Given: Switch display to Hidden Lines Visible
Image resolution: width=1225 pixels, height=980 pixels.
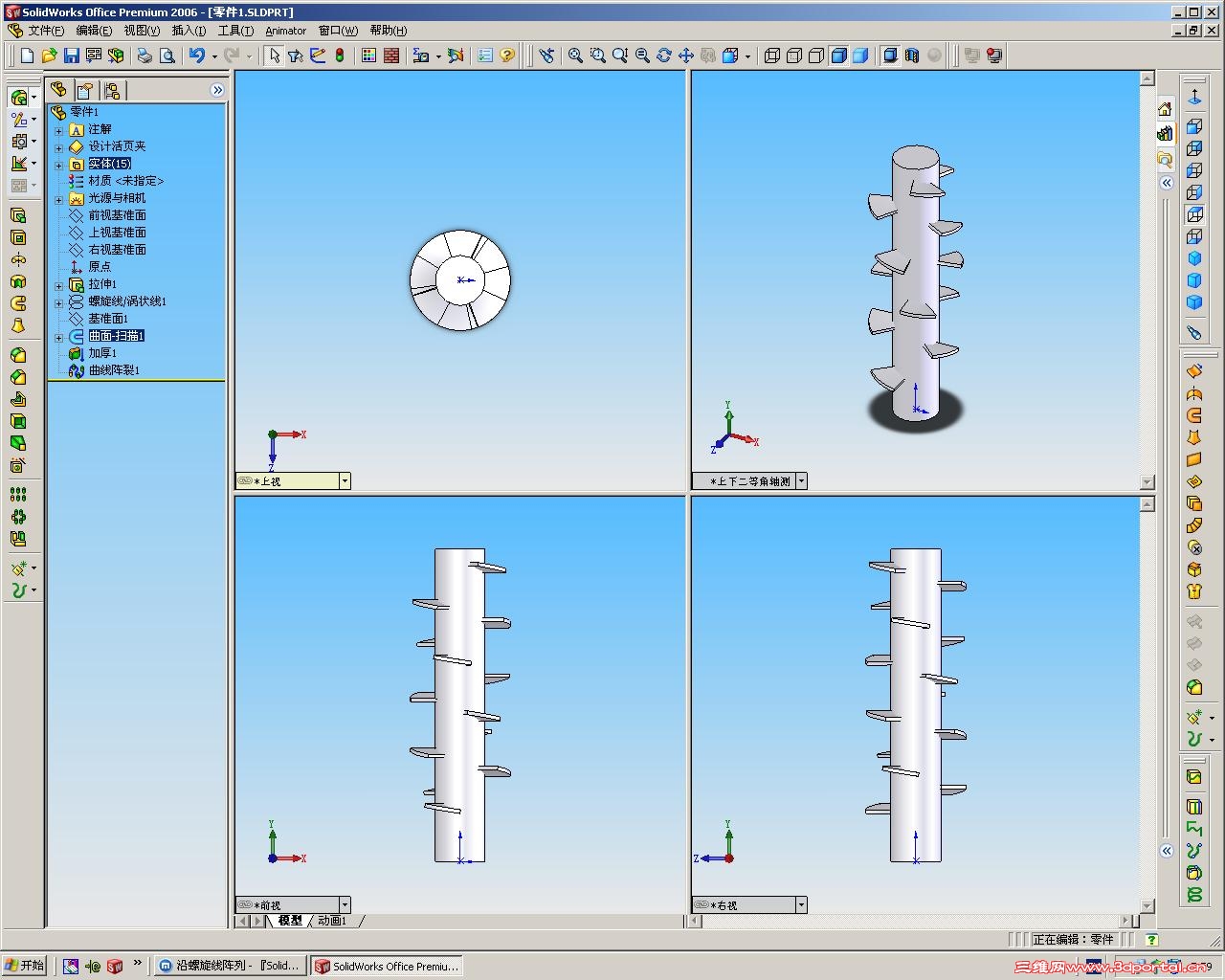Looking at the screenshot, I should (x=794, y=56).
